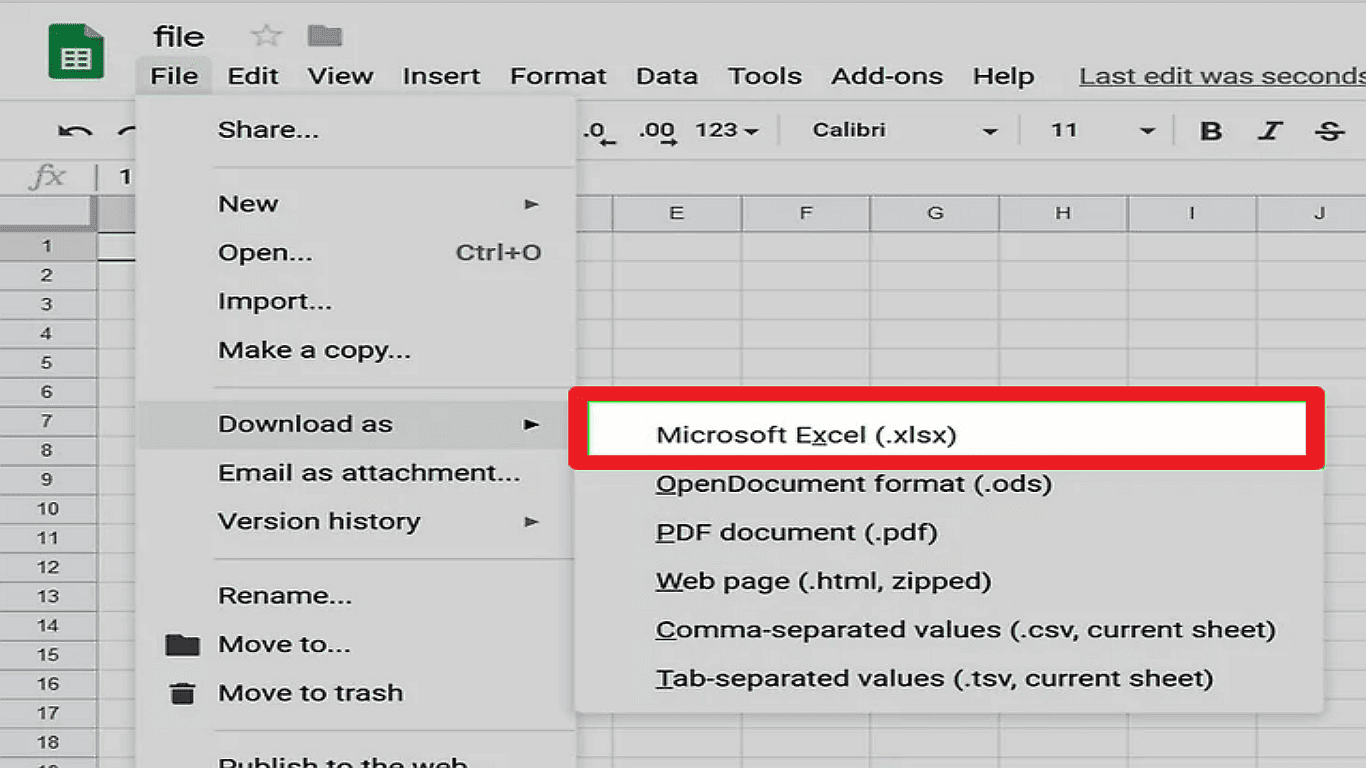
Task: Star the document named file
Action: point(266,37)
